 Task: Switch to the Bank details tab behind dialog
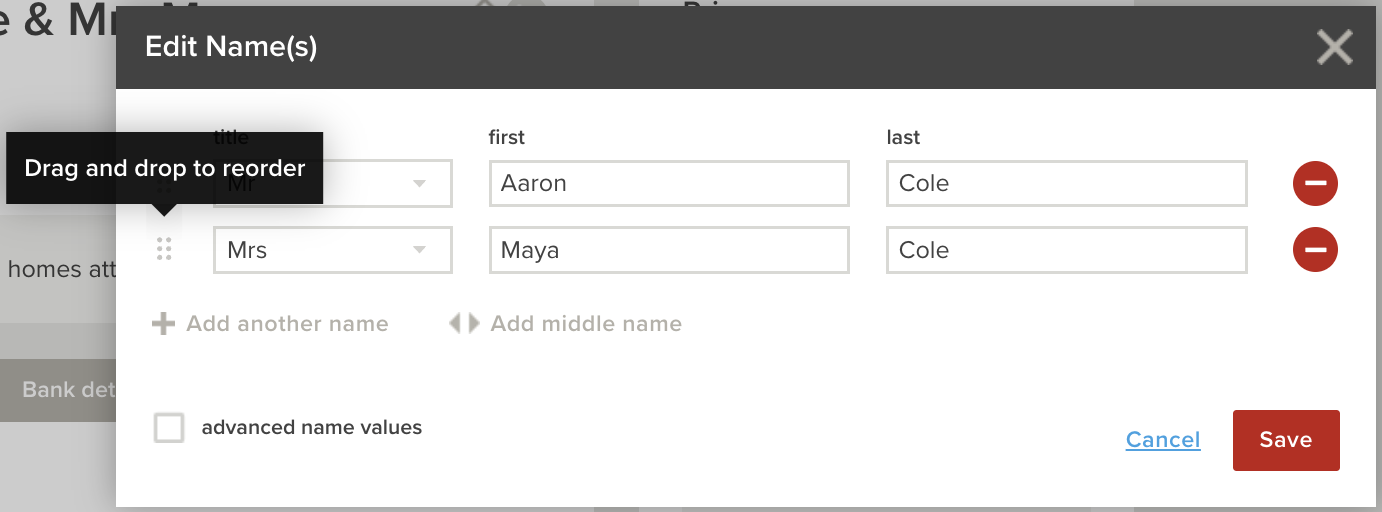(58, 389)
